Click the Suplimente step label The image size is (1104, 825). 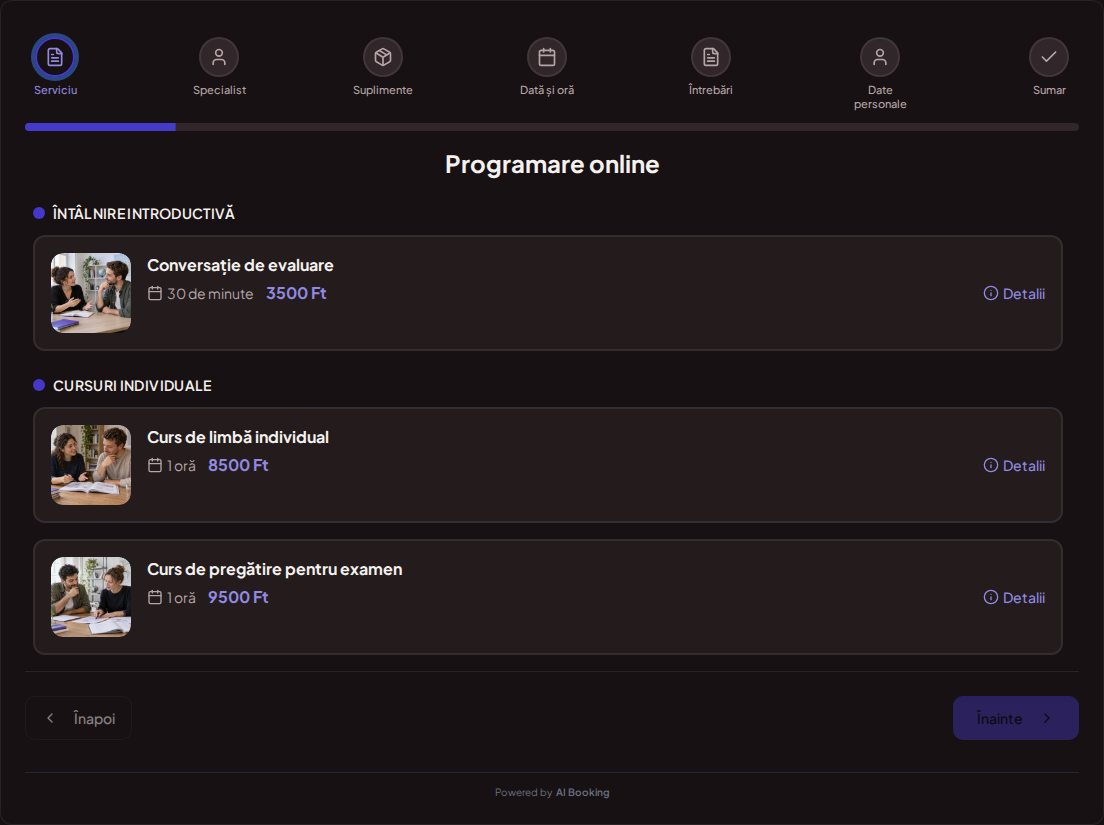pyautogui.click(x=383, y=90)
